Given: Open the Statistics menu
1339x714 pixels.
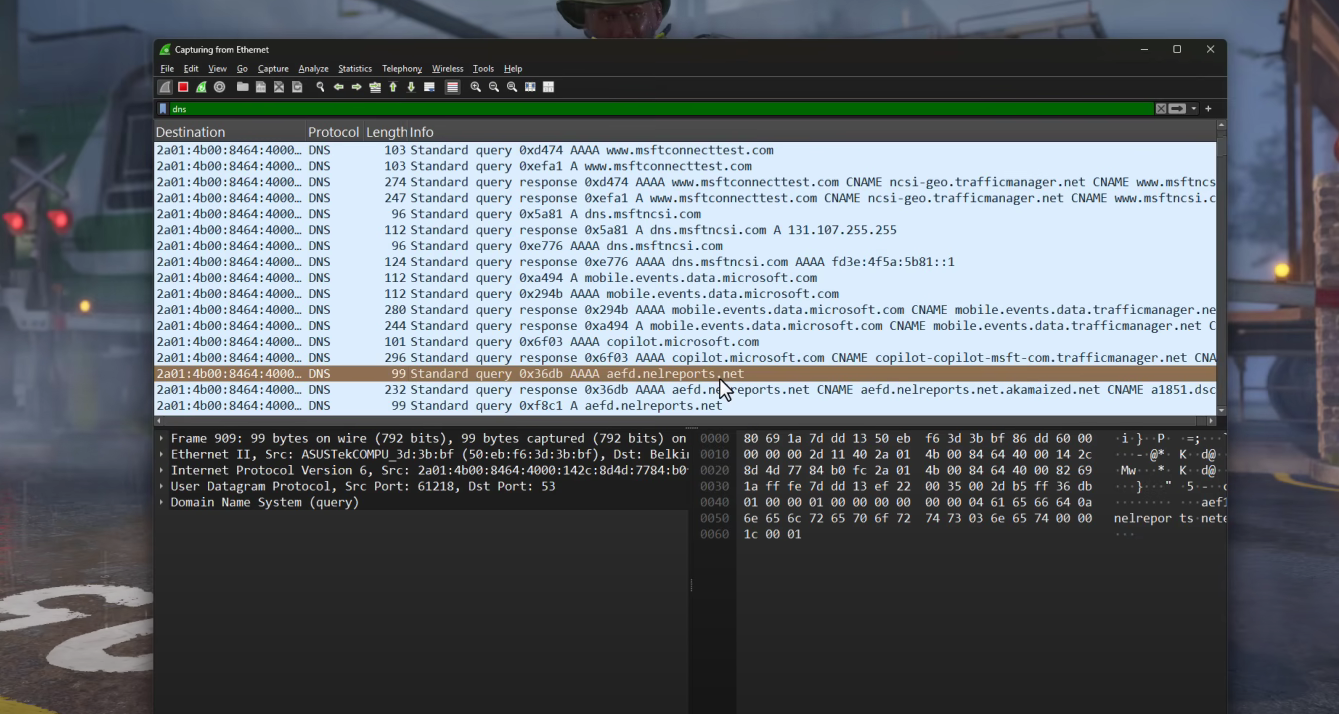Looking at the screenshot, I should tap(355, 69).
